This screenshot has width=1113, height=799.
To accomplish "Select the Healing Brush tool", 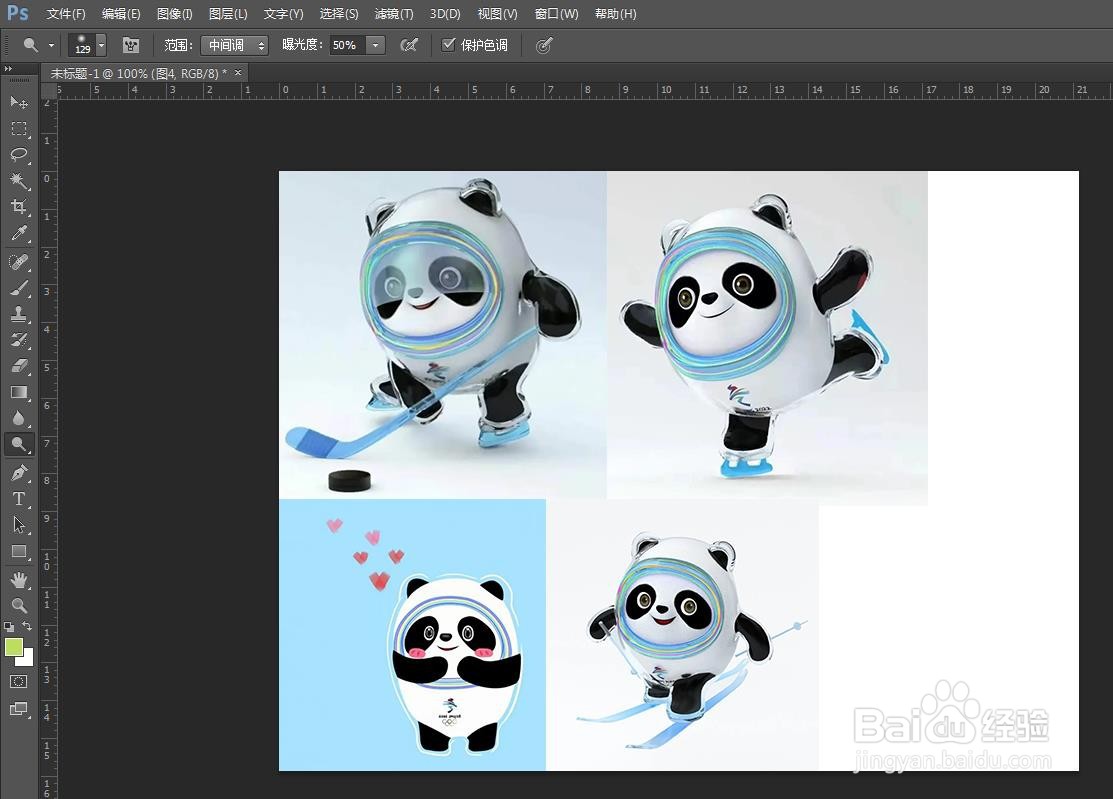I will tap(19, 262).
